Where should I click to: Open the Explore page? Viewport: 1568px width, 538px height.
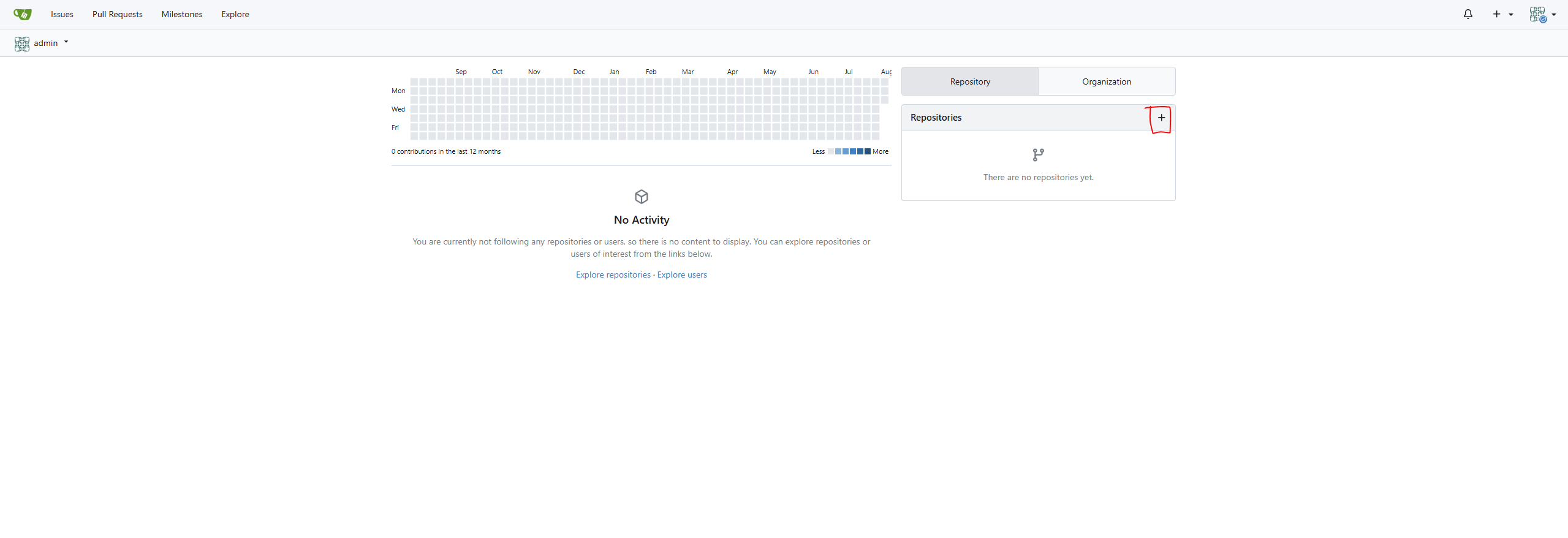coord(235,14)
